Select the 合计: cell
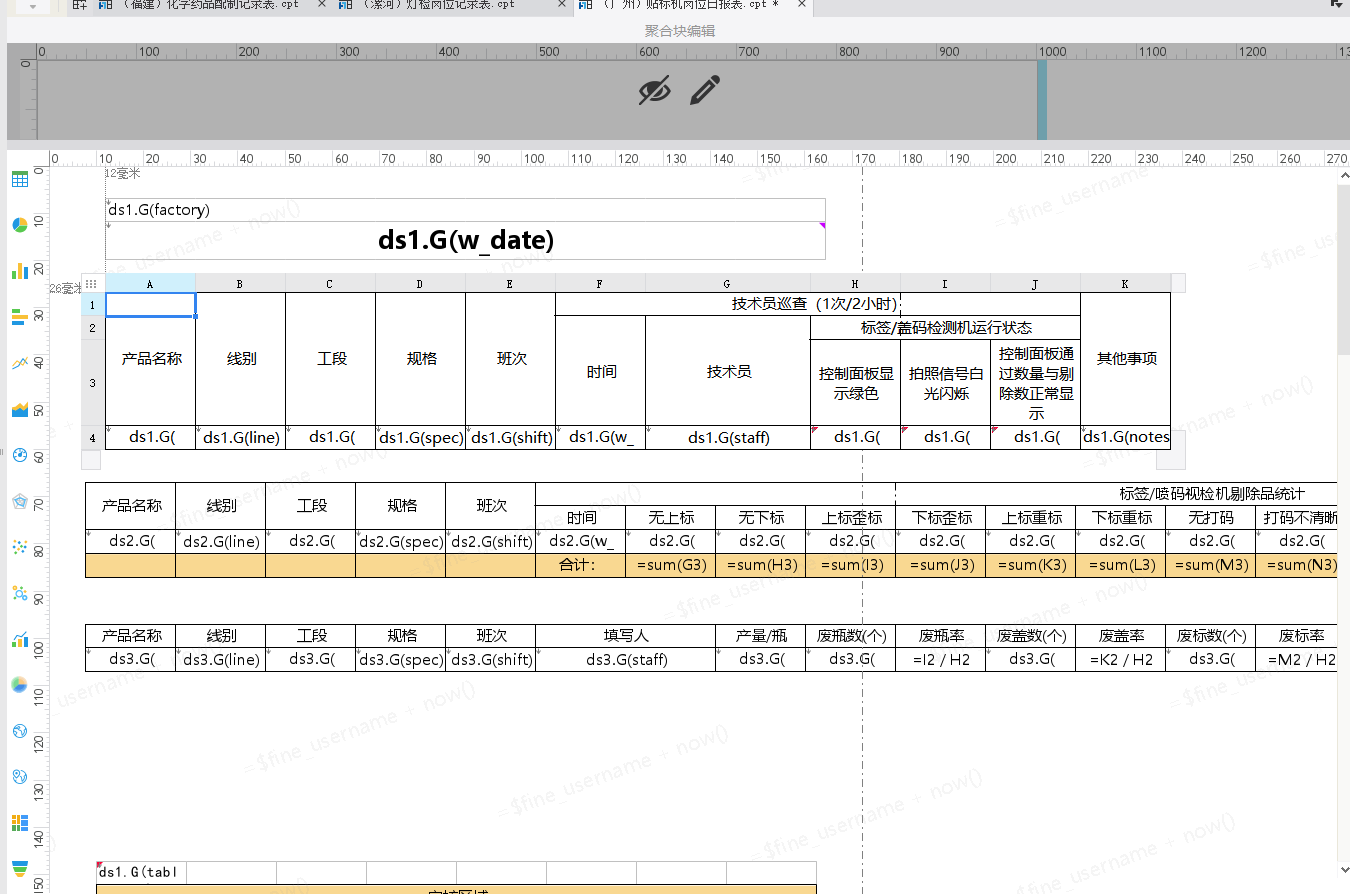This screenshot has width=1350, height=894. 580,565
